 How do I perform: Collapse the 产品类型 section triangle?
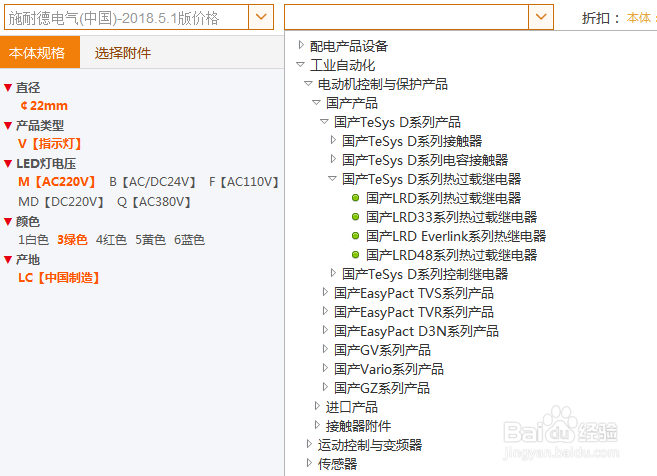coord(8,125)
